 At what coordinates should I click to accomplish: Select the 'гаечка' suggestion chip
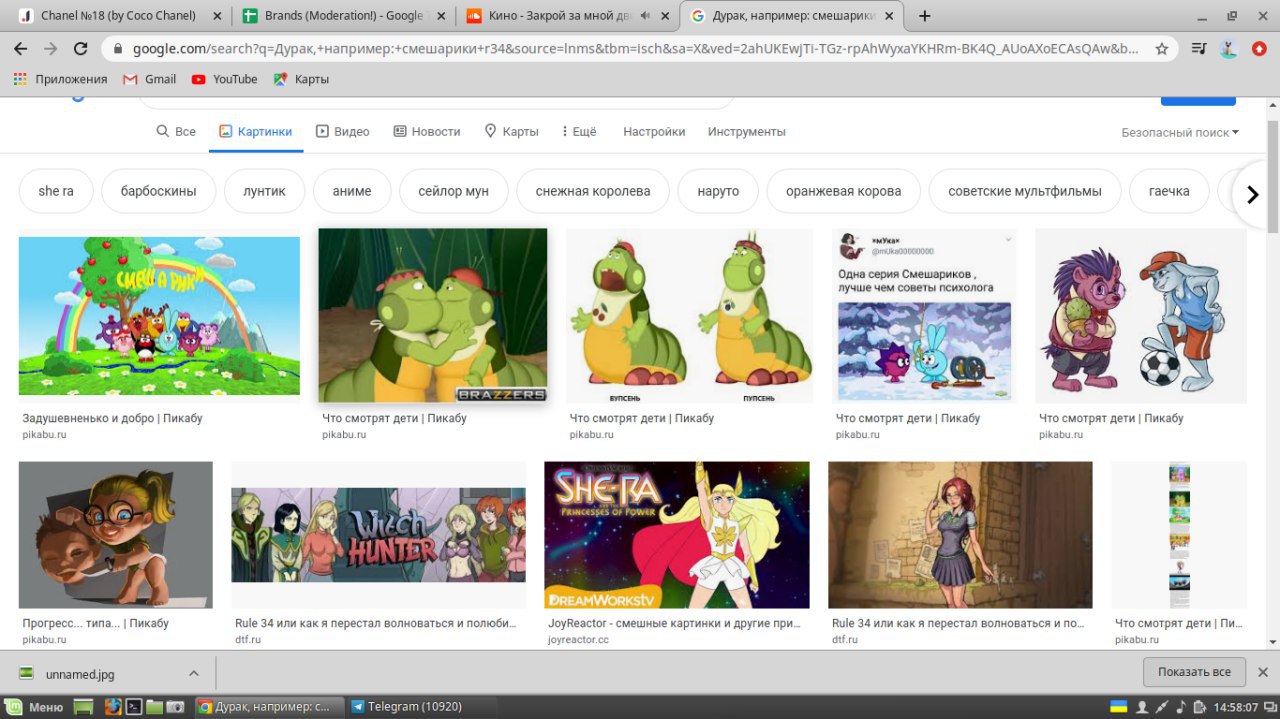pyautogui.click(x=1169, y=191)
